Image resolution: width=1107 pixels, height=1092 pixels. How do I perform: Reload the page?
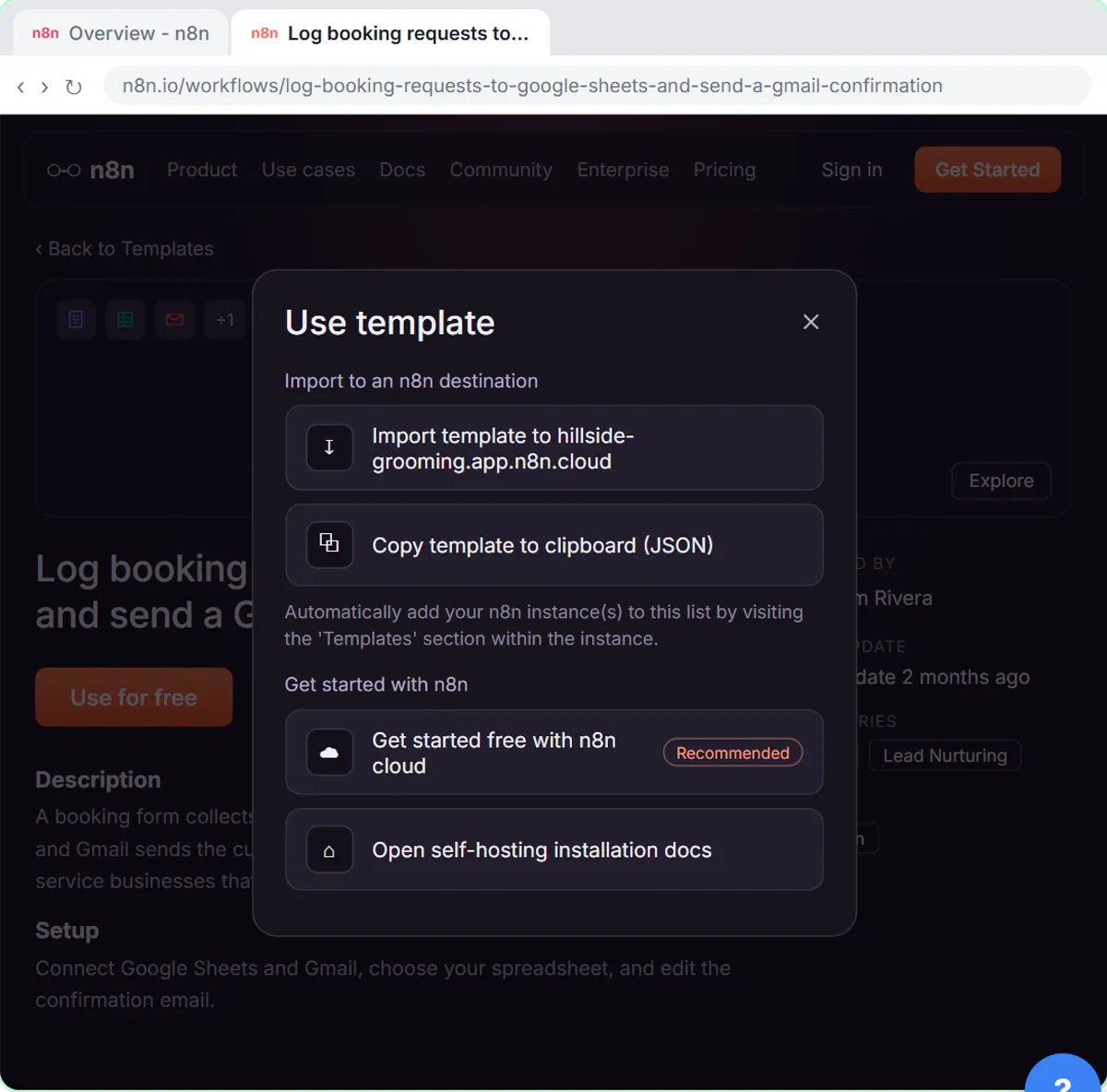point(74,87)
